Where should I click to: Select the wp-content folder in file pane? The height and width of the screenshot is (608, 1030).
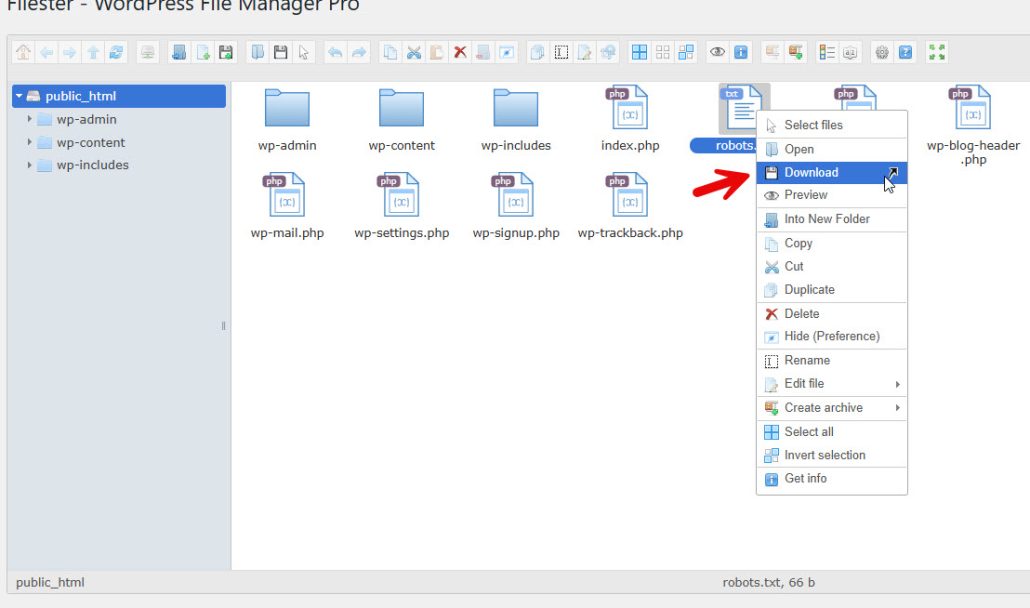401,119
